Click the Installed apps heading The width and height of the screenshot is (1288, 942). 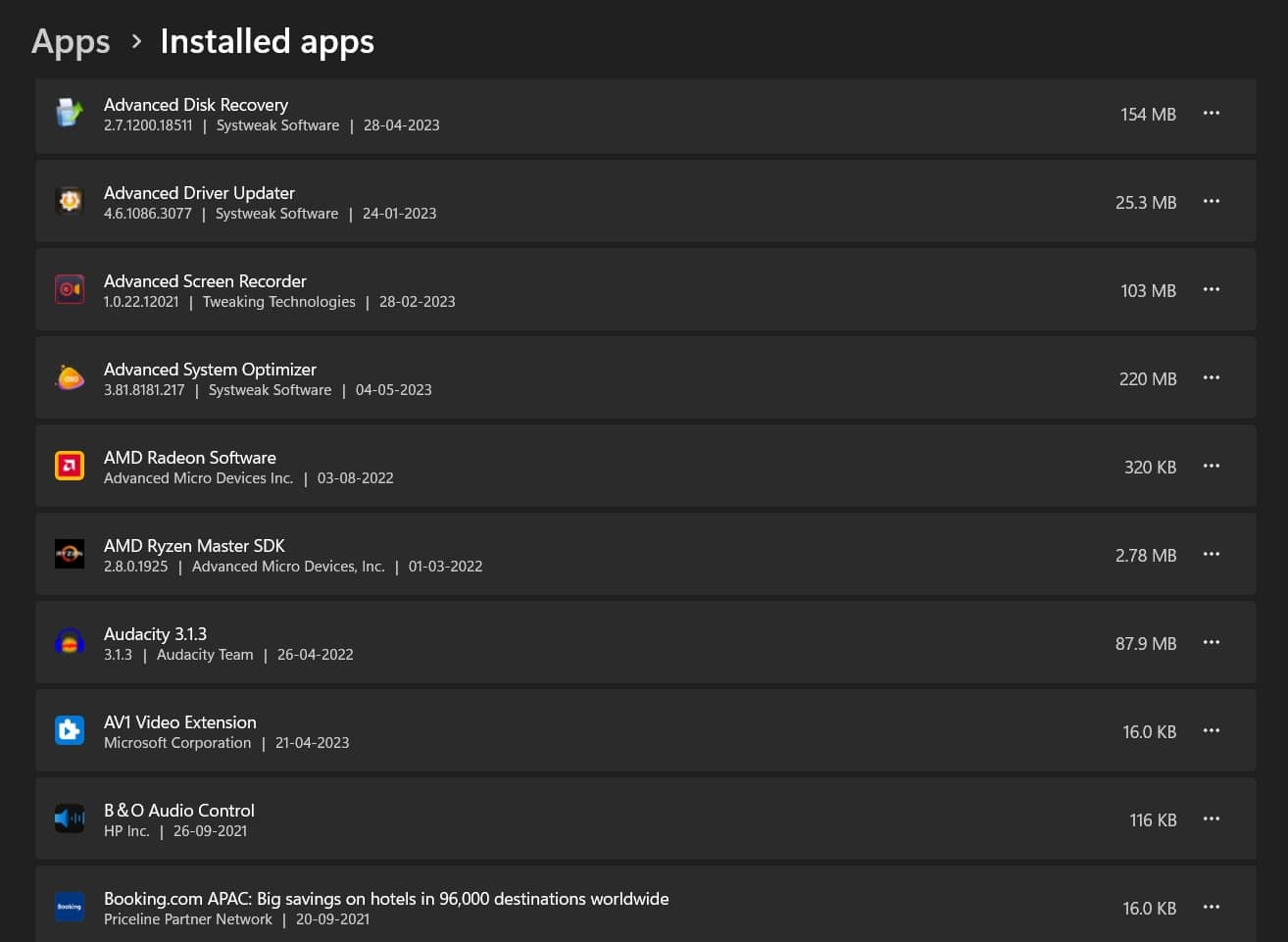pos(267,41)
